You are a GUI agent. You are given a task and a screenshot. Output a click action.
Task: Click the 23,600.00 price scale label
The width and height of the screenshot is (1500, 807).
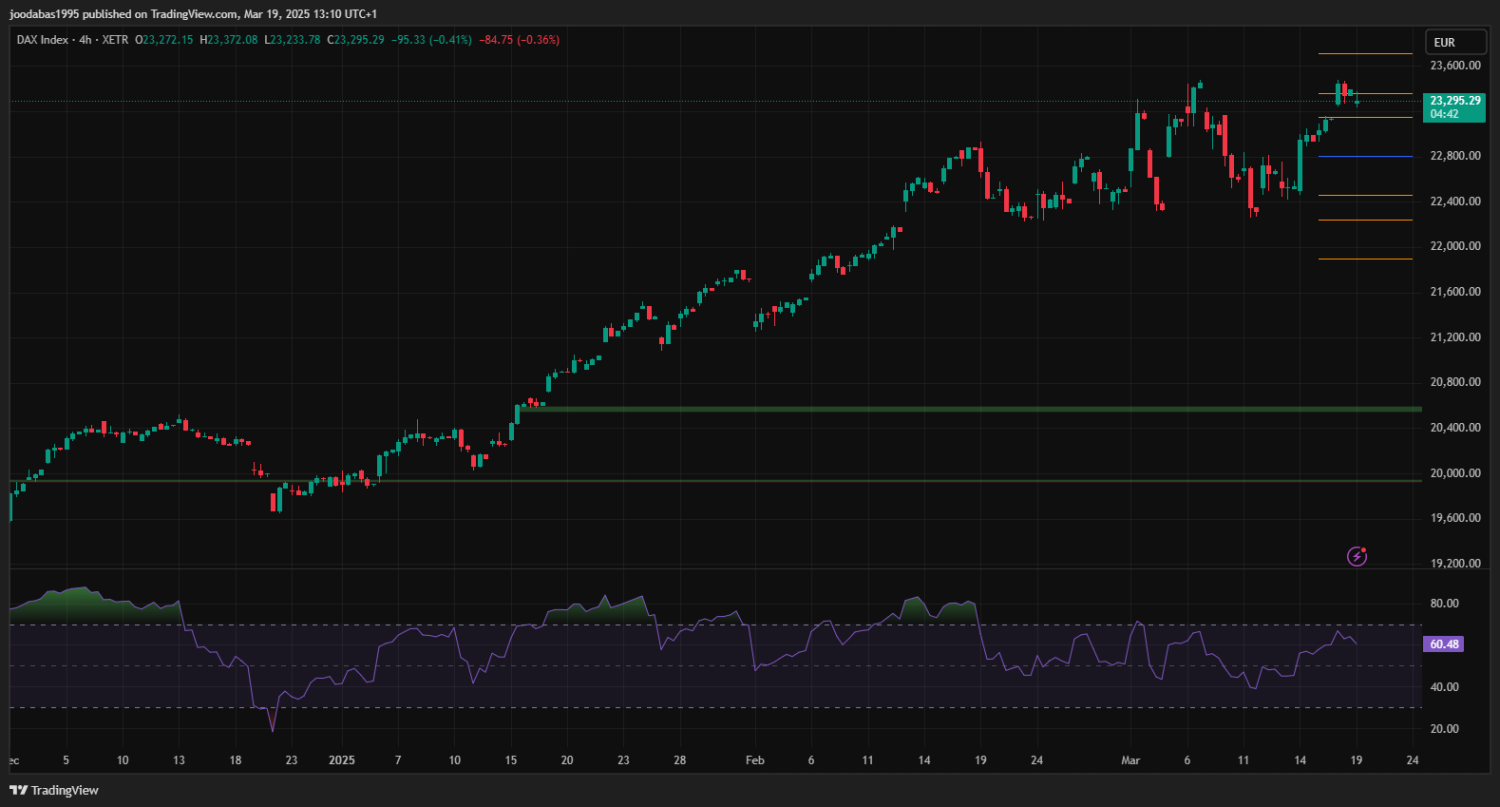pyautogui.click(x=1455, y=66)
